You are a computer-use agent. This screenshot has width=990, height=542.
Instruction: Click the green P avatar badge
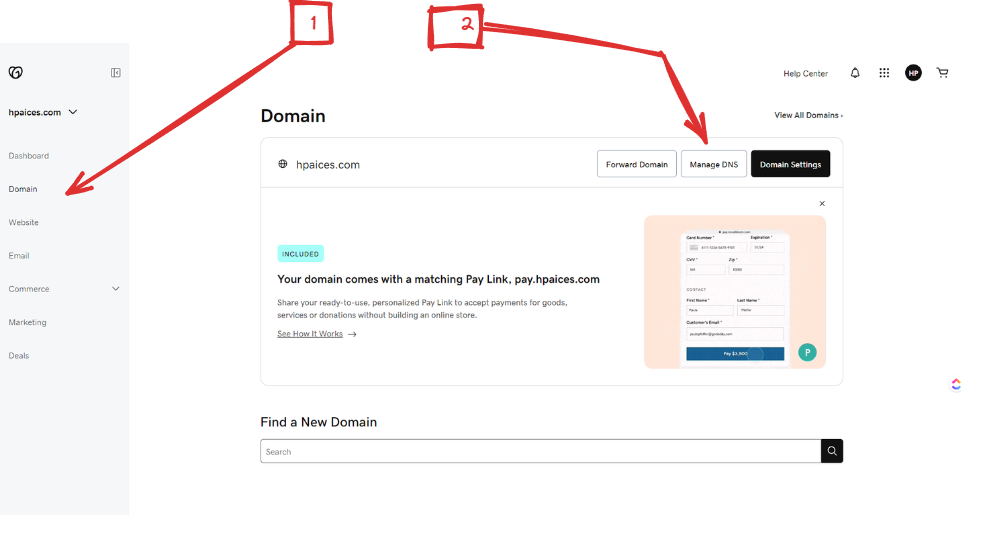(807, 352)
